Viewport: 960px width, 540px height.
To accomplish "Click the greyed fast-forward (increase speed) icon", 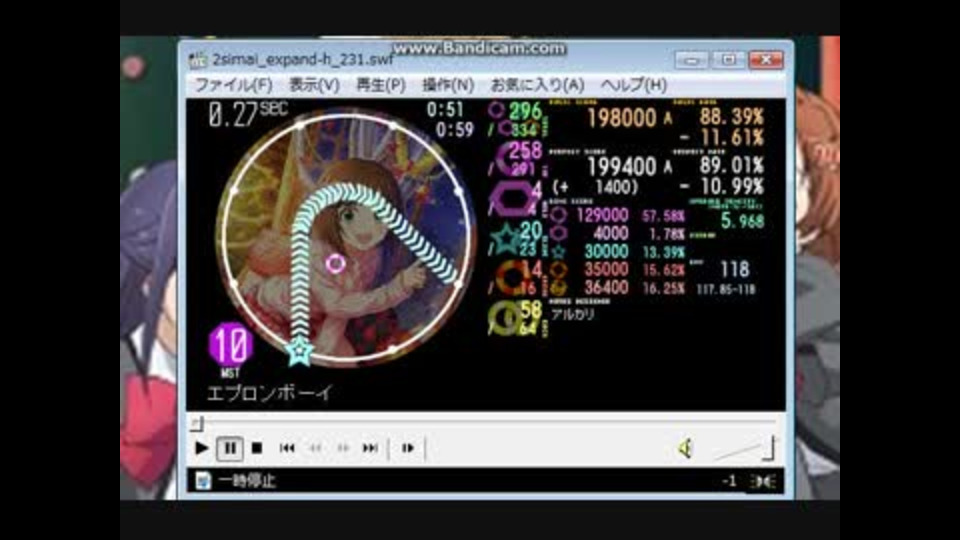I will coord(342,448).
